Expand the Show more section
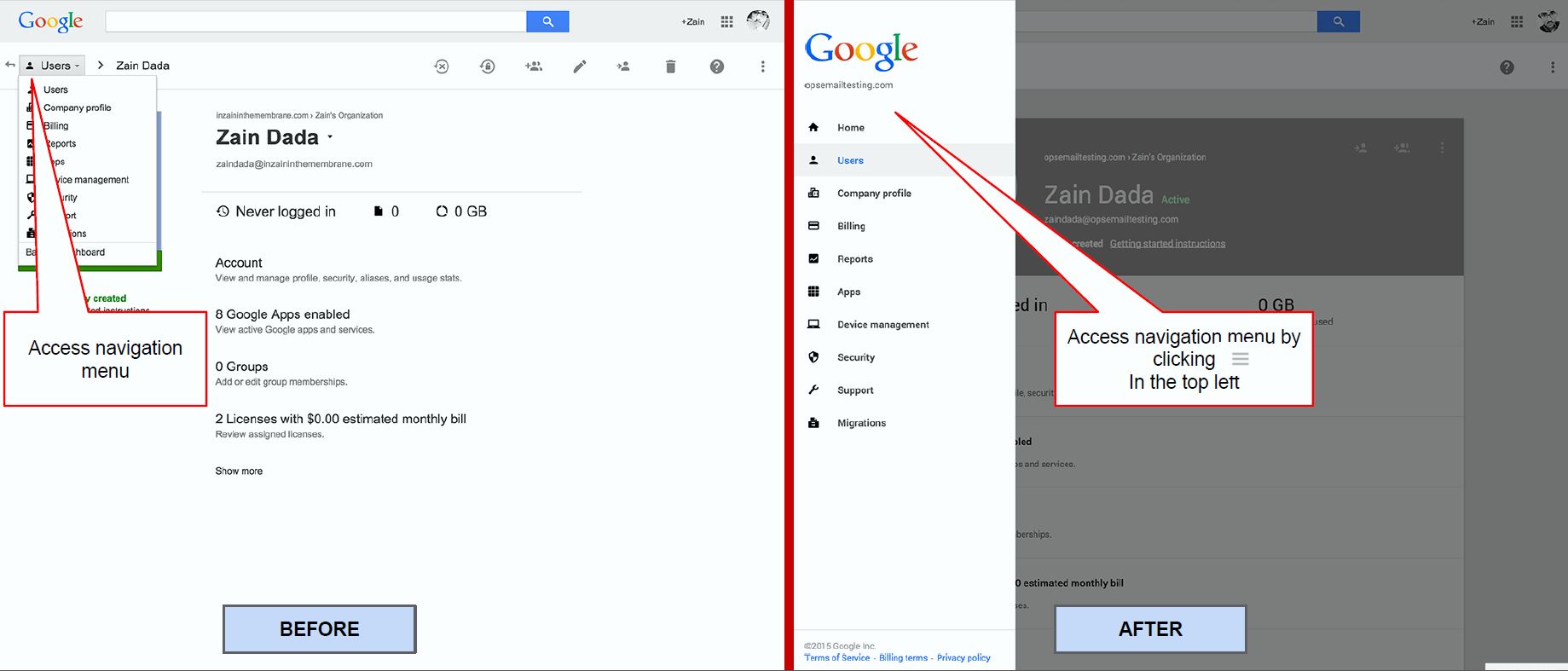This screenshot has height=671, width=1568. point(239,471)
